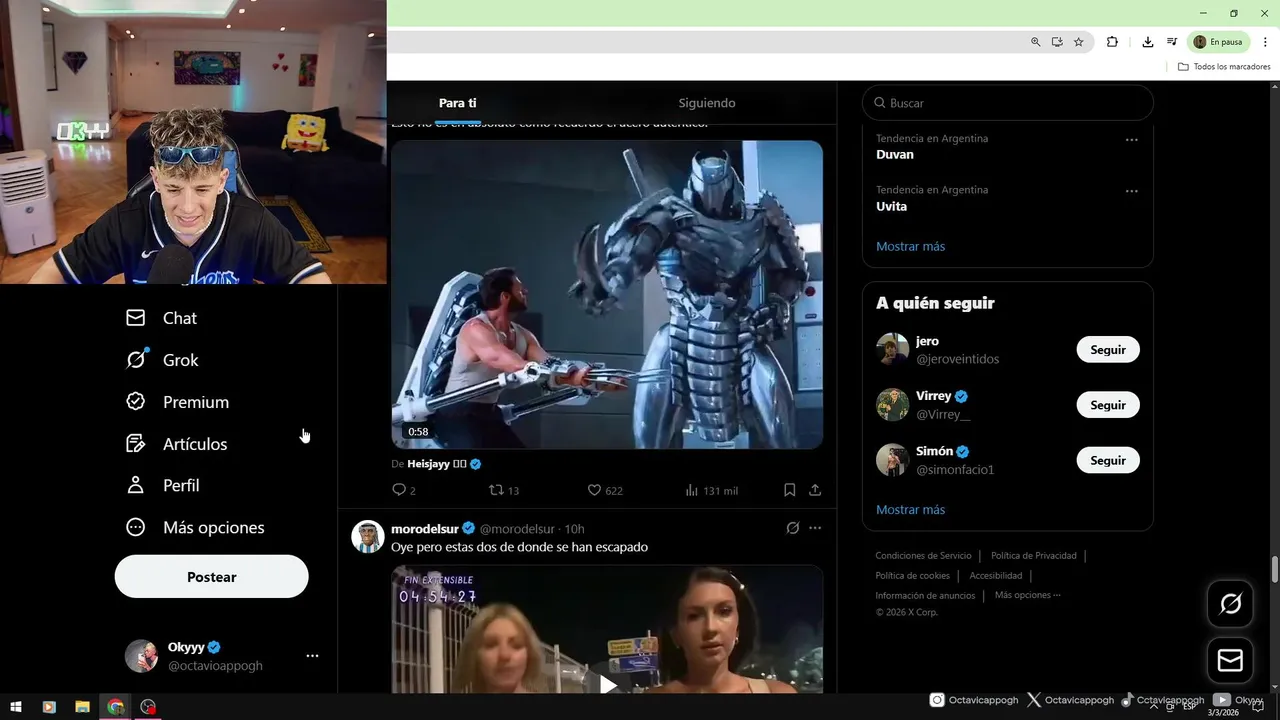
Task: Open the Okyyy account avatar
Action: coord(141,656)
